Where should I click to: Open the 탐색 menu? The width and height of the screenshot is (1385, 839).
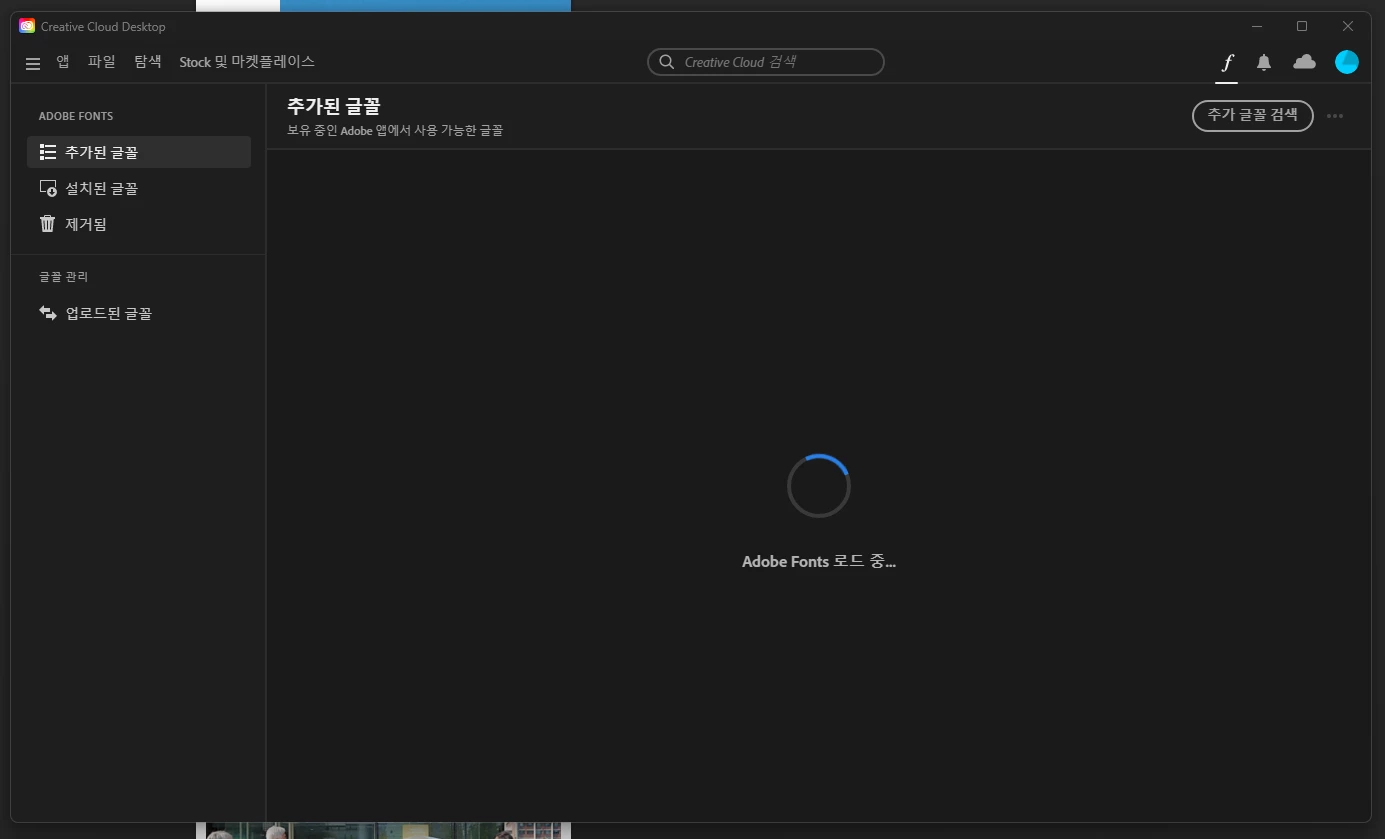(x=148, y=62)
